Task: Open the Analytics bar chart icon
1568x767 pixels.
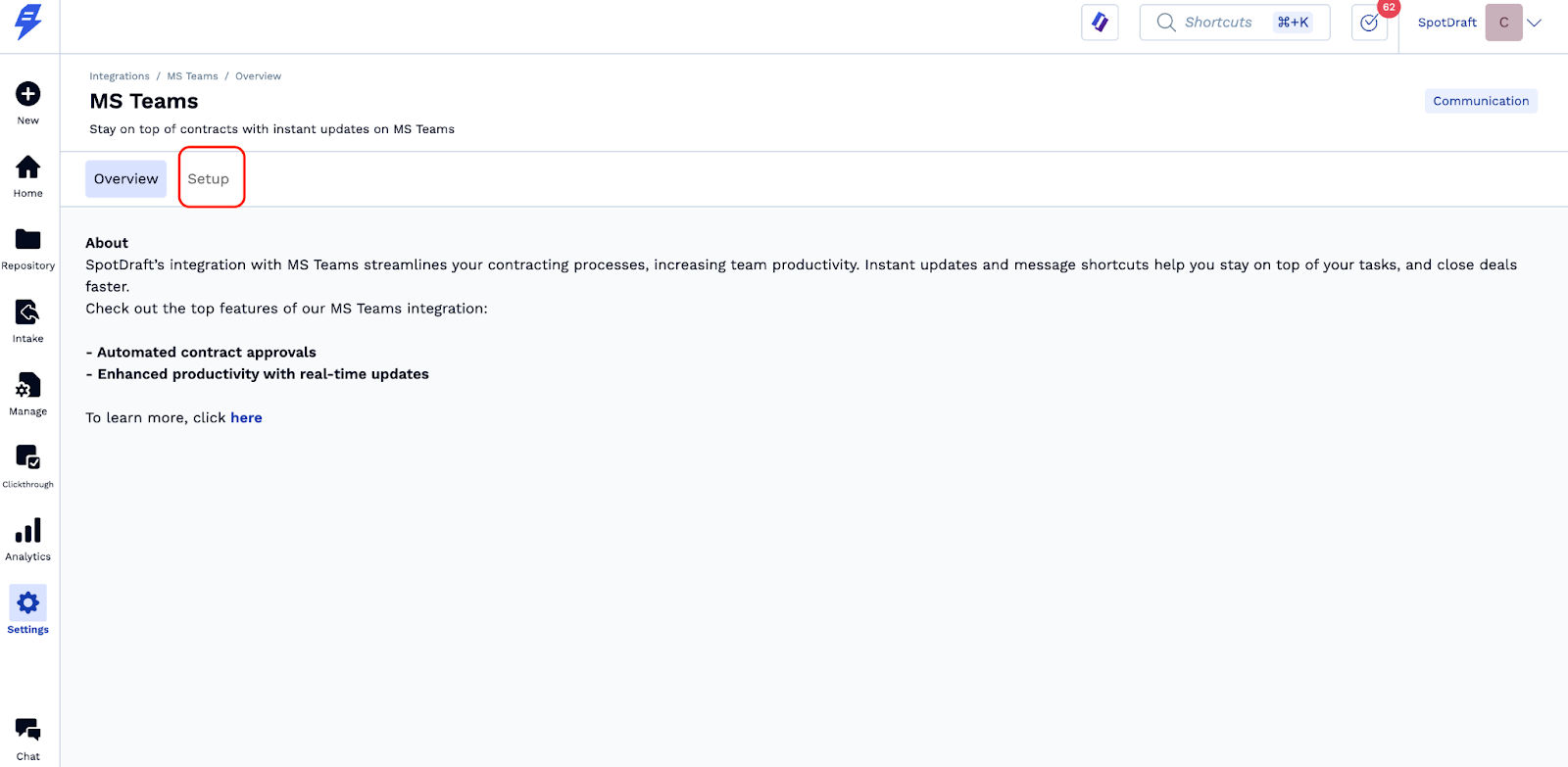Action: coord(28,531)
